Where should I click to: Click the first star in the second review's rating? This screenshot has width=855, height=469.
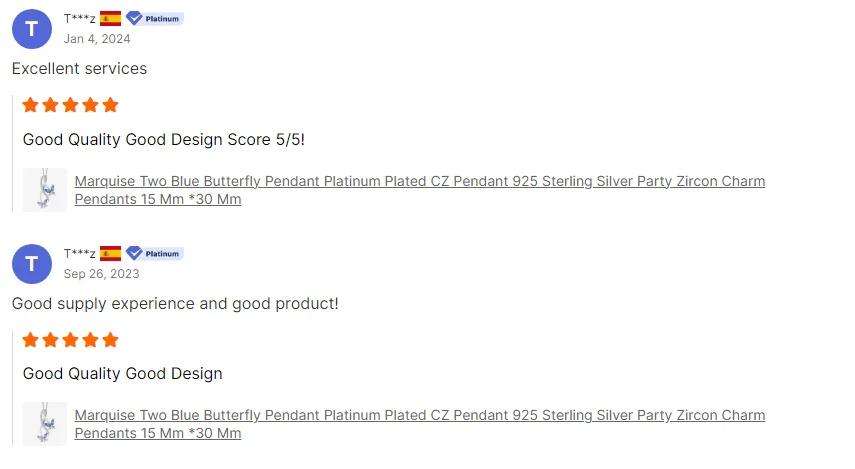(x=31, y=340)
